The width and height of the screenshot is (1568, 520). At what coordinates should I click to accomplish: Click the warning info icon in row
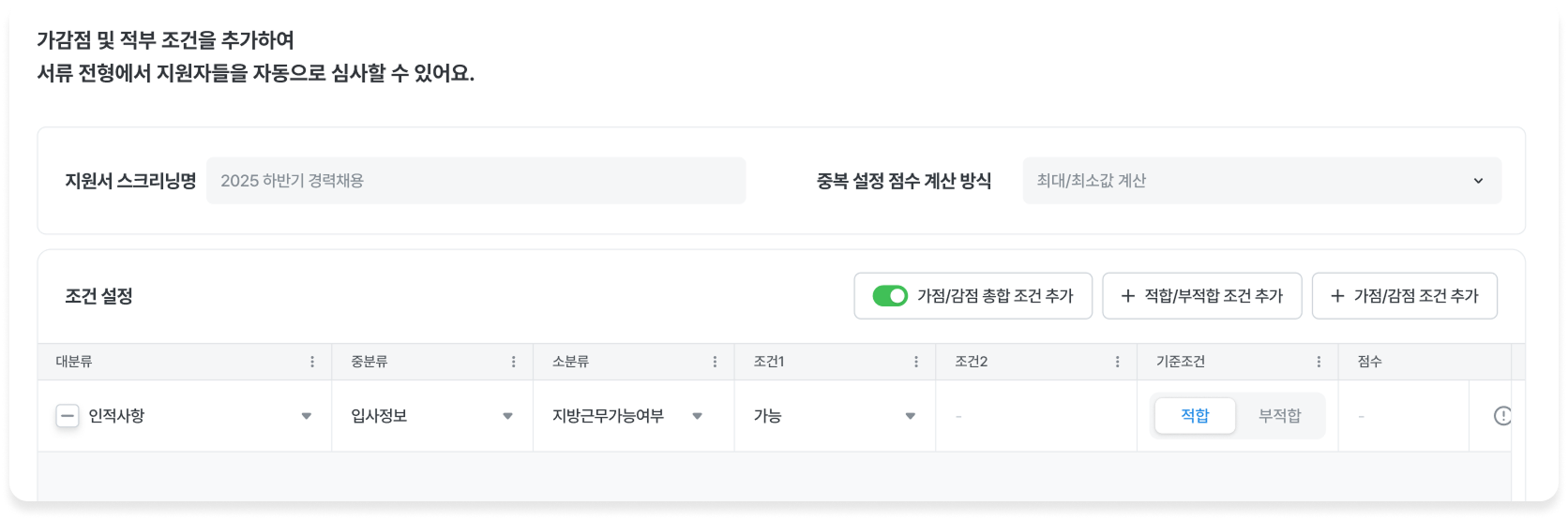pos(1502,416)
